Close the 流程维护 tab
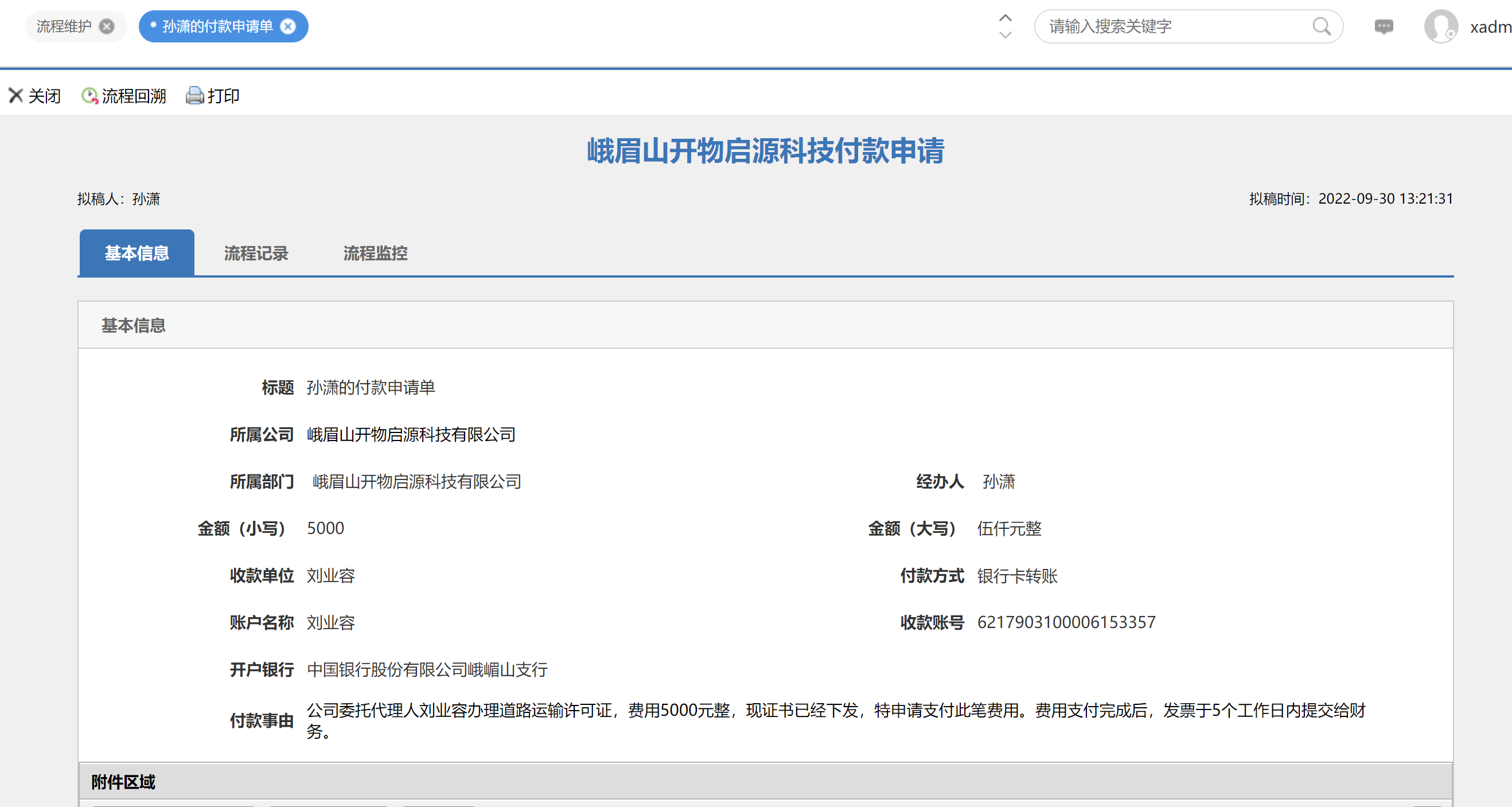This screenshot has width=1512, height=807. (107, 26)
